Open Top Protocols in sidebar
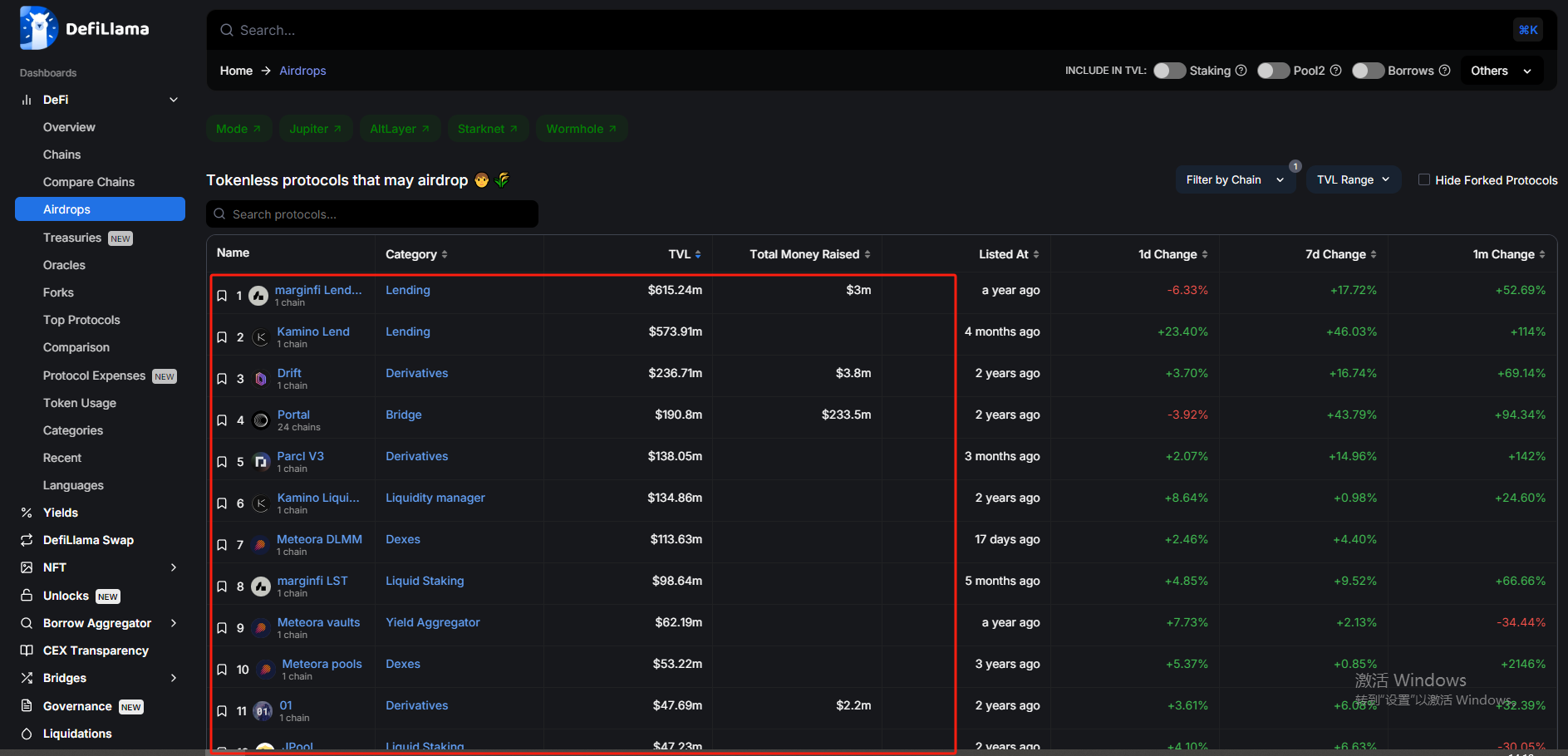Image resolution: width=1568 pixels, height=756 pixels. click(81, 320)
